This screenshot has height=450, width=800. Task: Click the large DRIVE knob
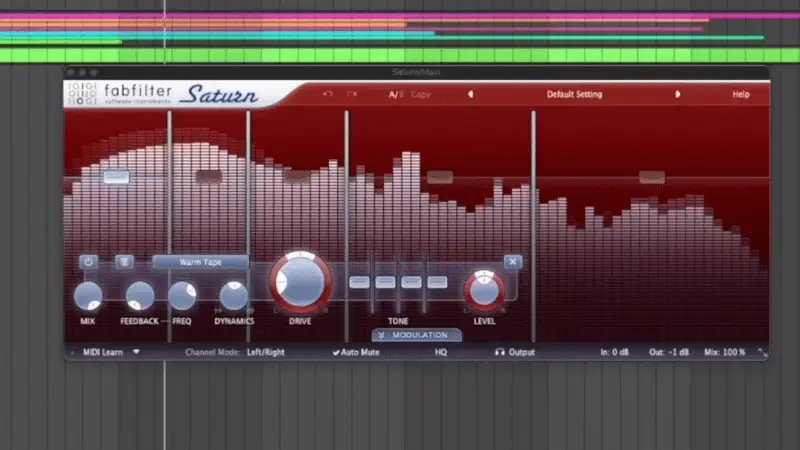pyautogui.click(x=301, y=282)
